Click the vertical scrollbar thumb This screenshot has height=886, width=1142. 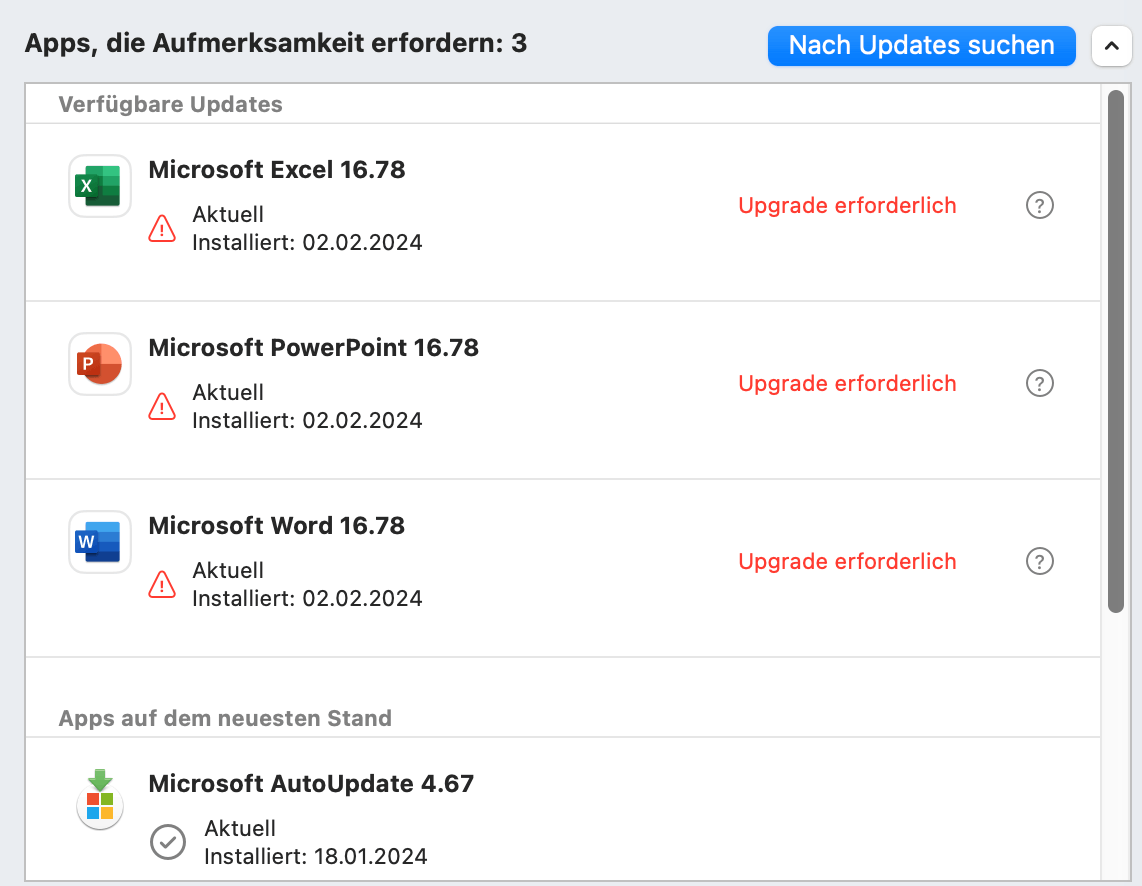(1116, 350)
